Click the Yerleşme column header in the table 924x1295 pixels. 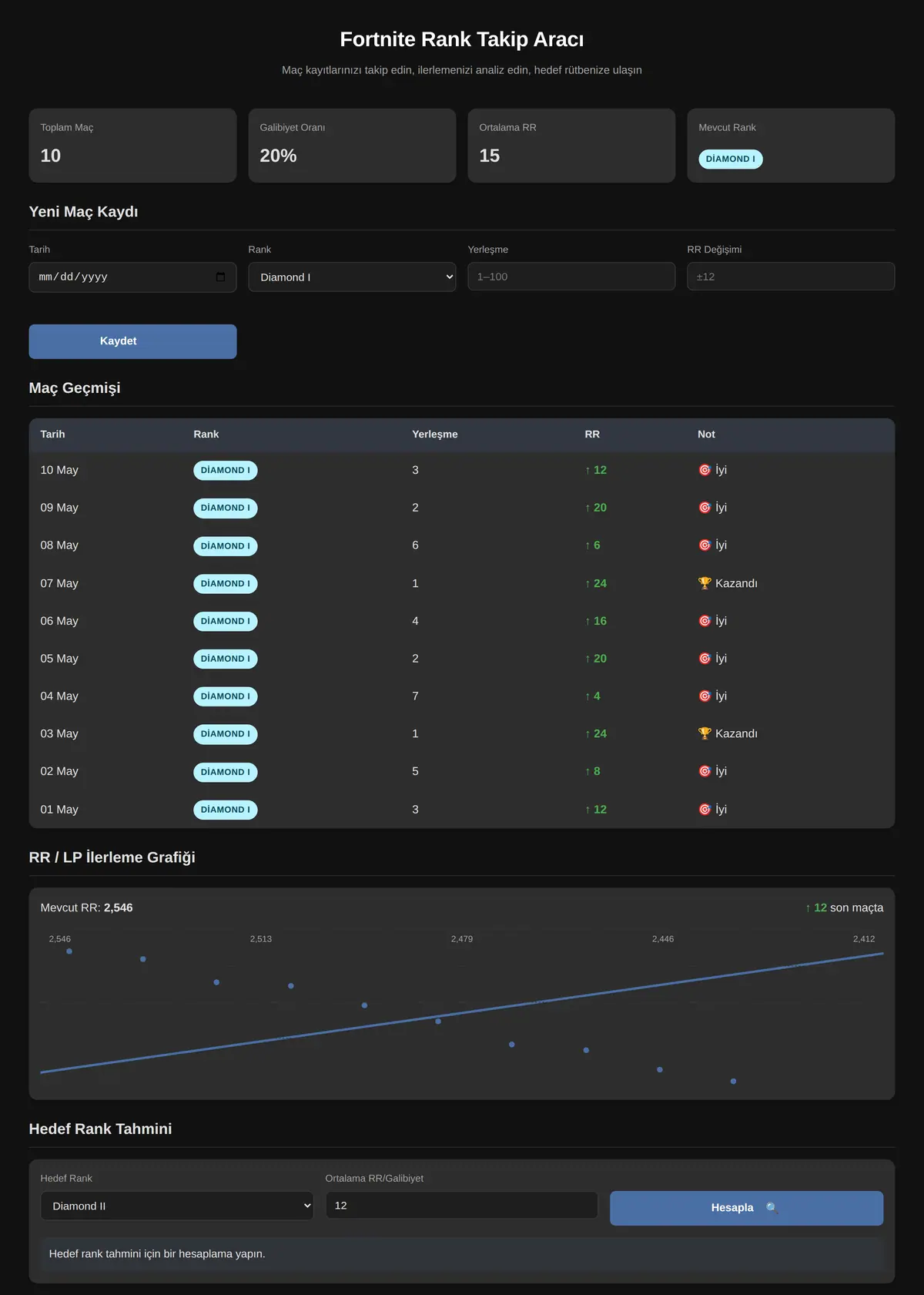click(435, 434)
